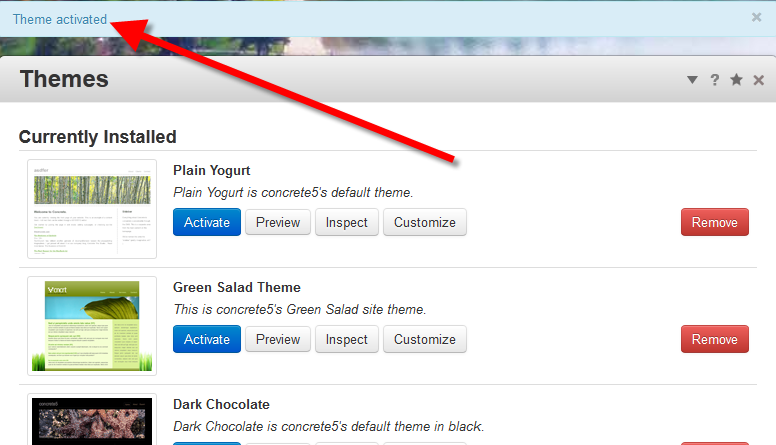This screenshot has width=776, height=445.
Task: Bookmark Themes page with the star icon
Action: tap(736, 80)
